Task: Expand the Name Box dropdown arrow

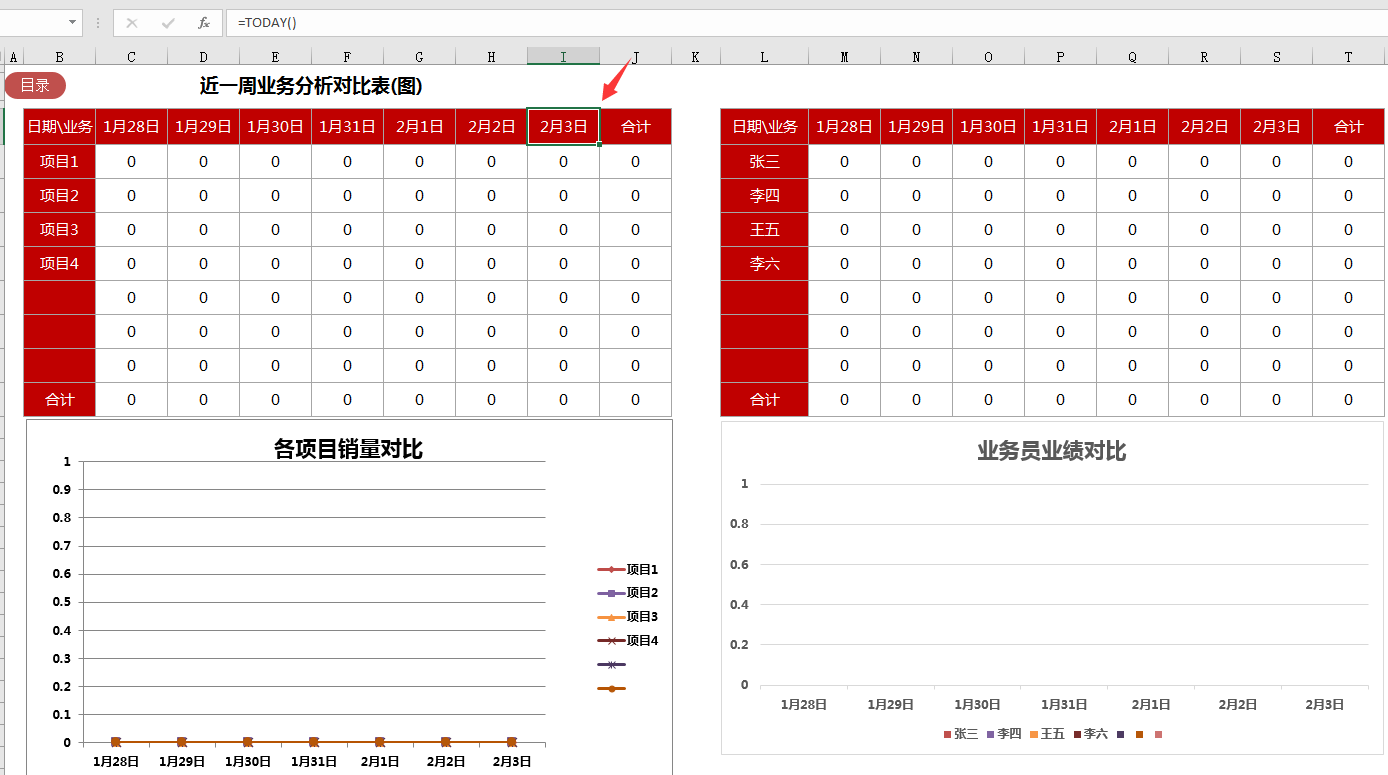Action: (74, 22)
